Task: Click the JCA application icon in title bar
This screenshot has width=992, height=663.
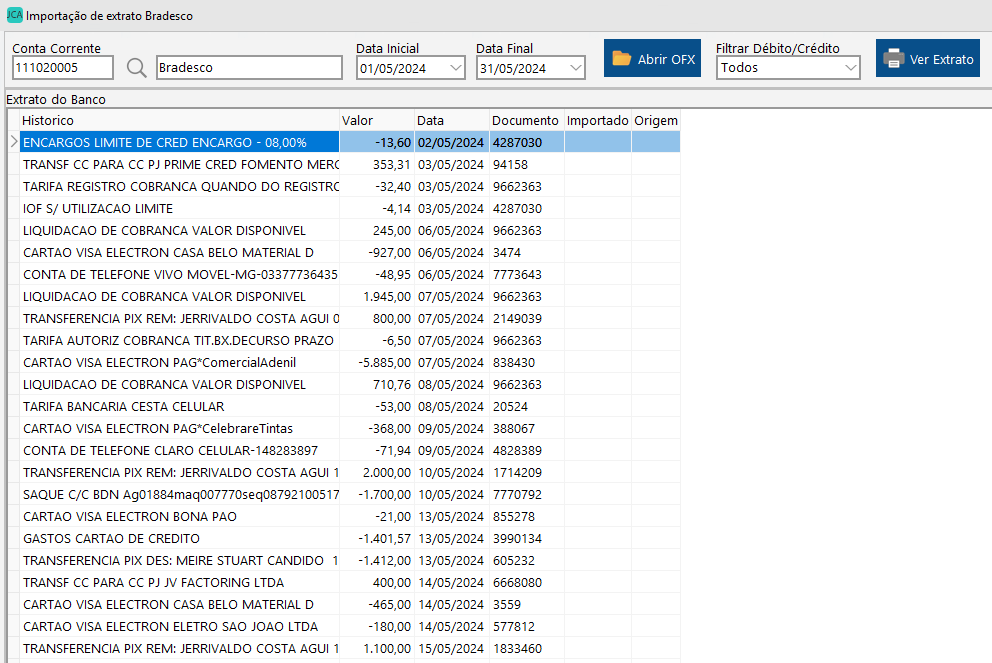Action: click(14, 16)
